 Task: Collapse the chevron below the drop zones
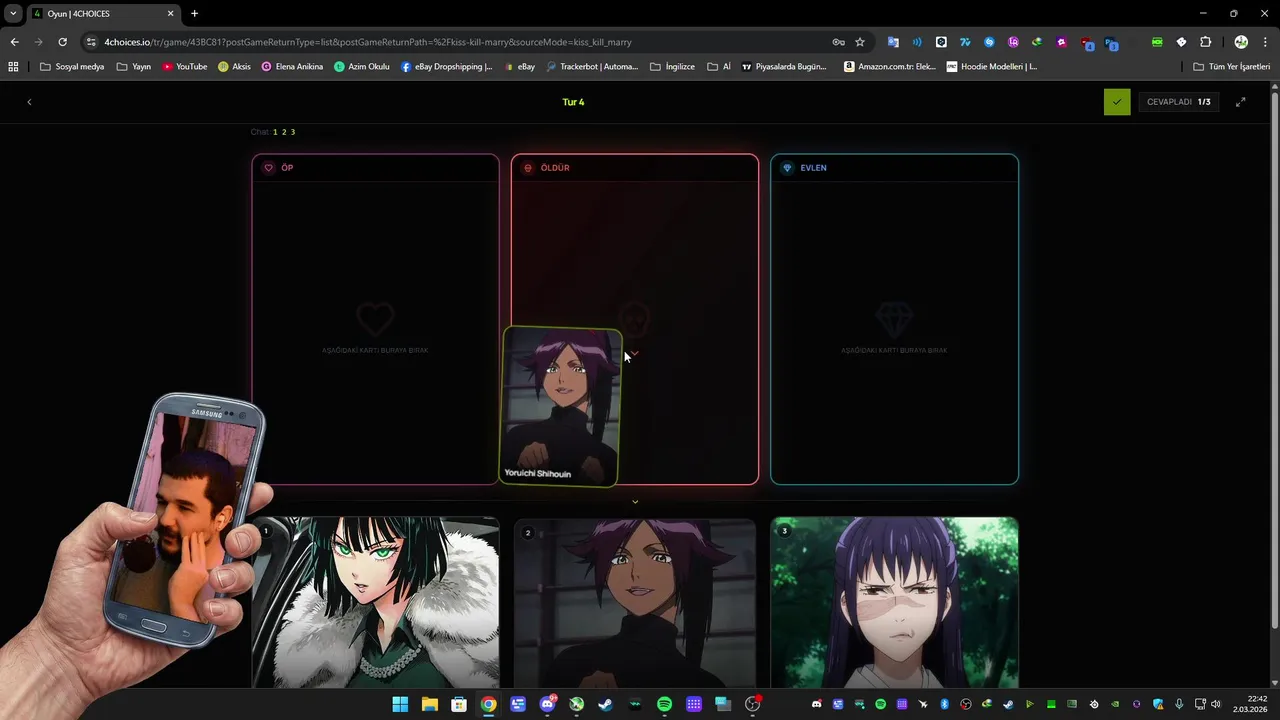pos(635,502)
